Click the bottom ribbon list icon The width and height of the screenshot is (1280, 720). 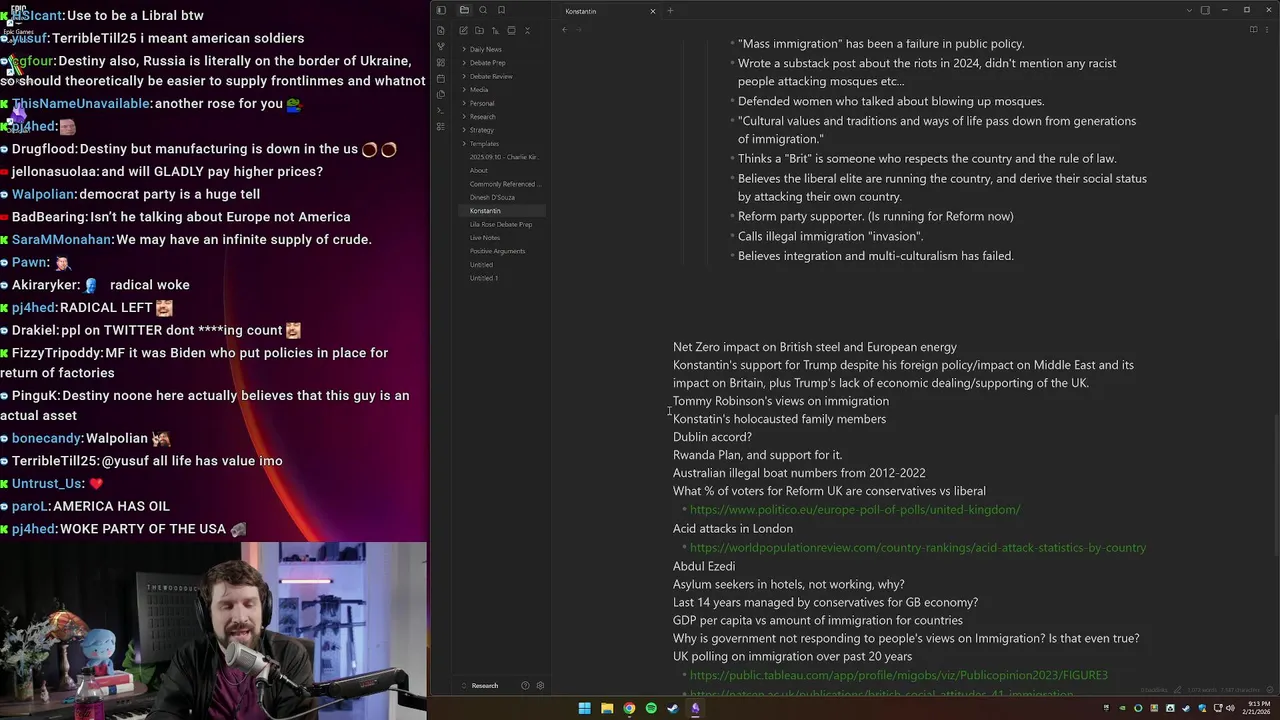click(441, 126)
